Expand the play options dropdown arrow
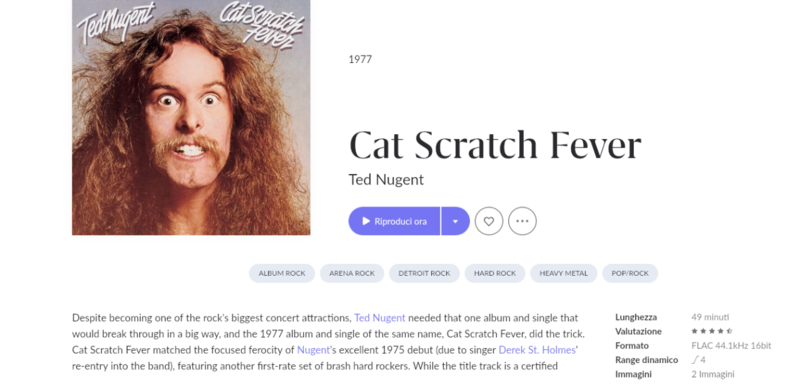 456,221
